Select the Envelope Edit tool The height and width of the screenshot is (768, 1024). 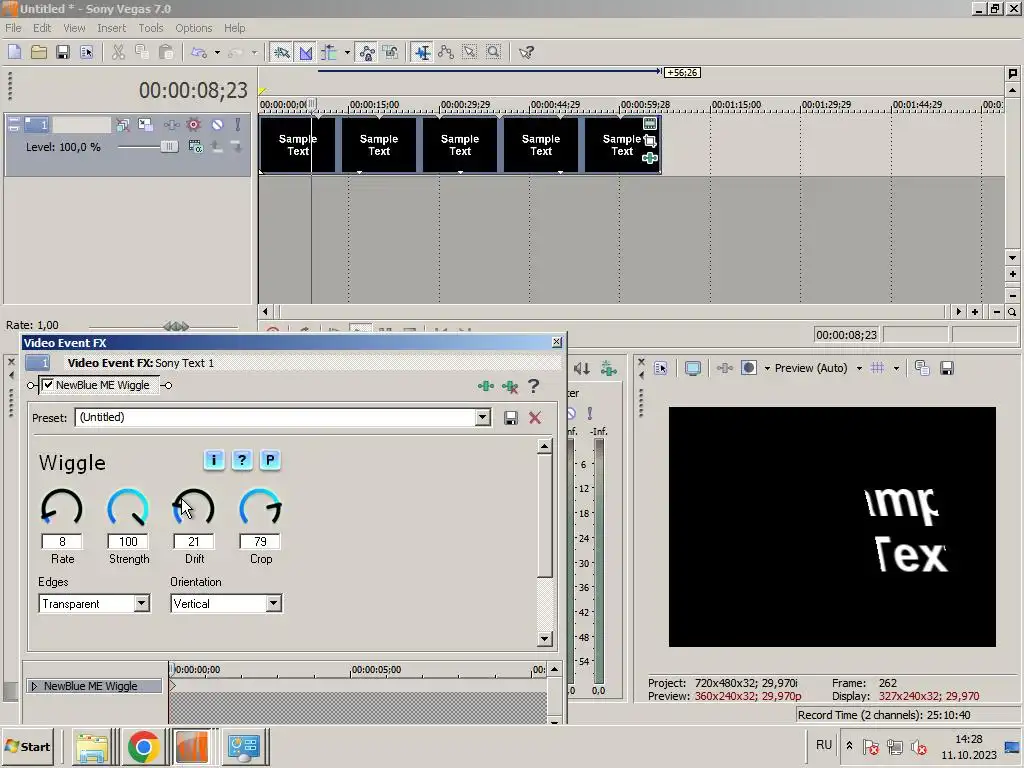pyautogui.click(x=446, y=52)
